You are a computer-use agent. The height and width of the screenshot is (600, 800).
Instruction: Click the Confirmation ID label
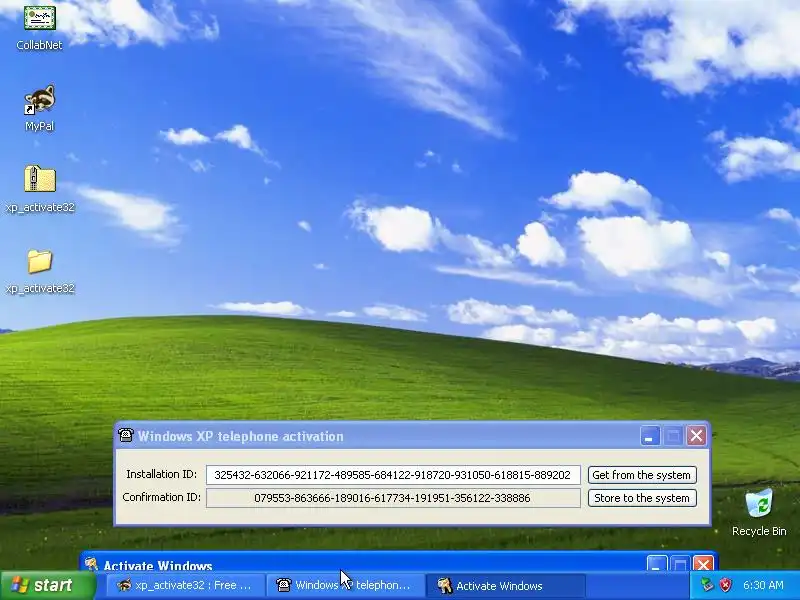(x=161, y=497)
